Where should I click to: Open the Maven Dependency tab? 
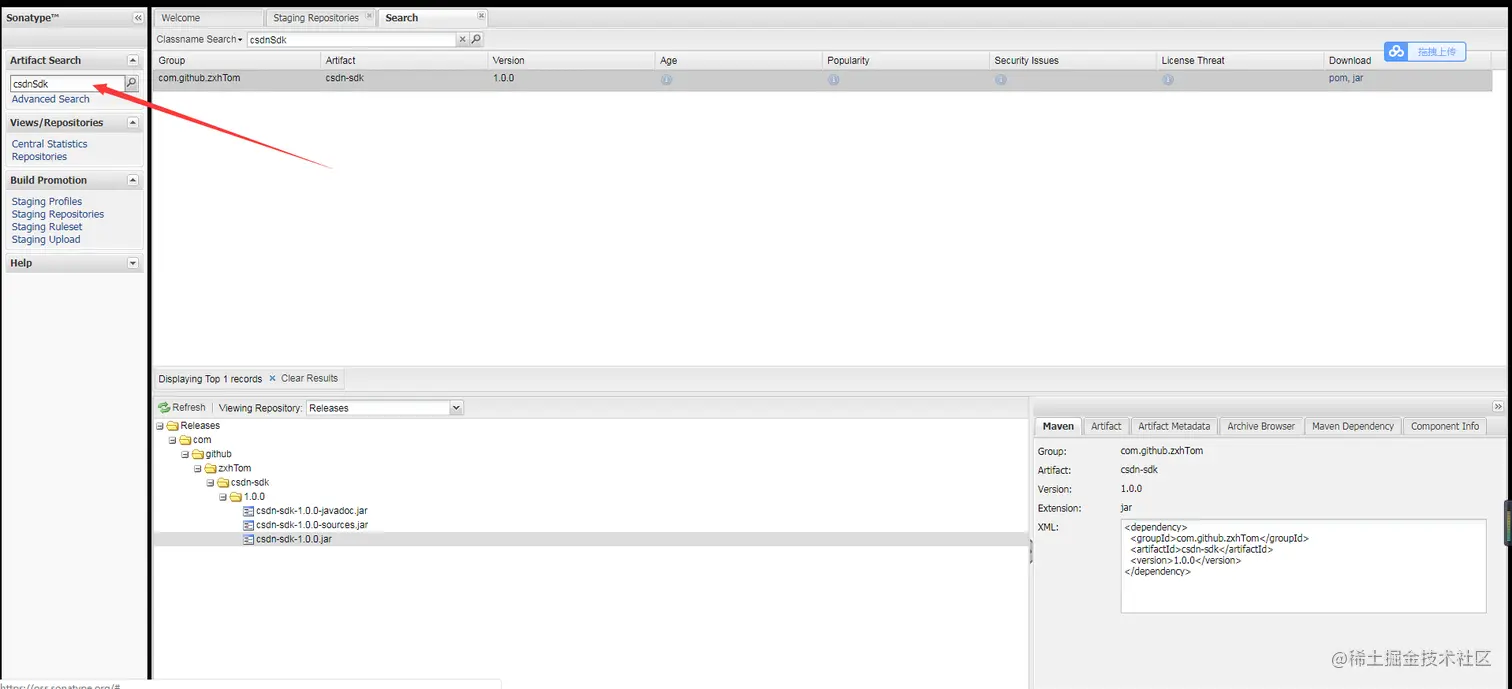coord(1353,426)
